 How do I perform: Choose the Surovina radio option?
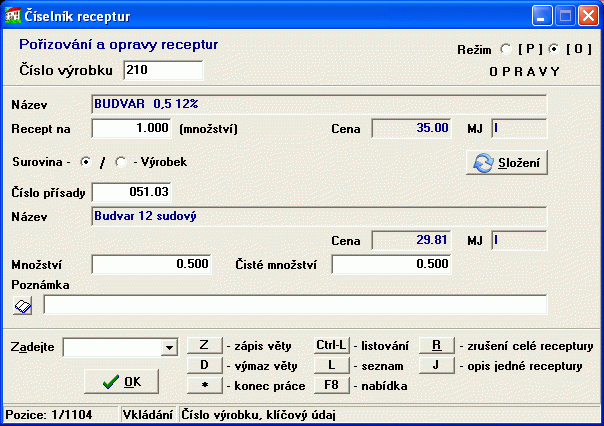[86, 161]
